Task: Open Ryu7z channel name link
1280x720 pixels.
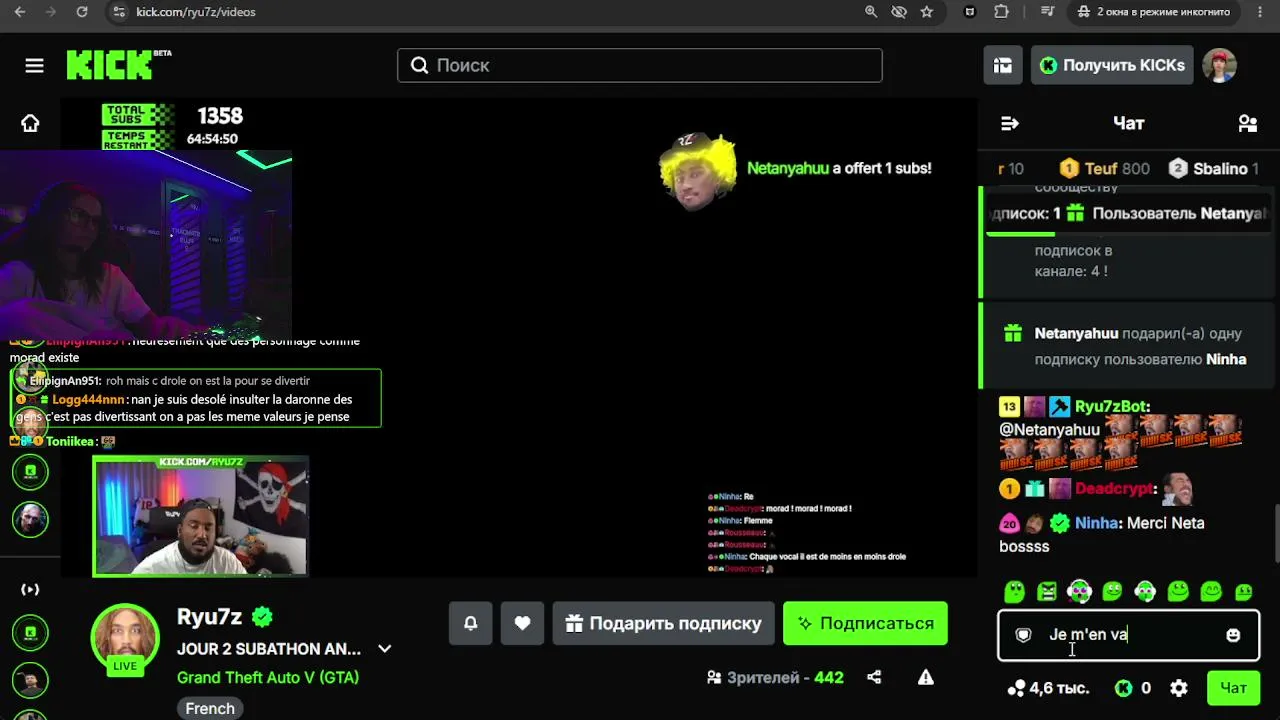Action: pos(210,617)
